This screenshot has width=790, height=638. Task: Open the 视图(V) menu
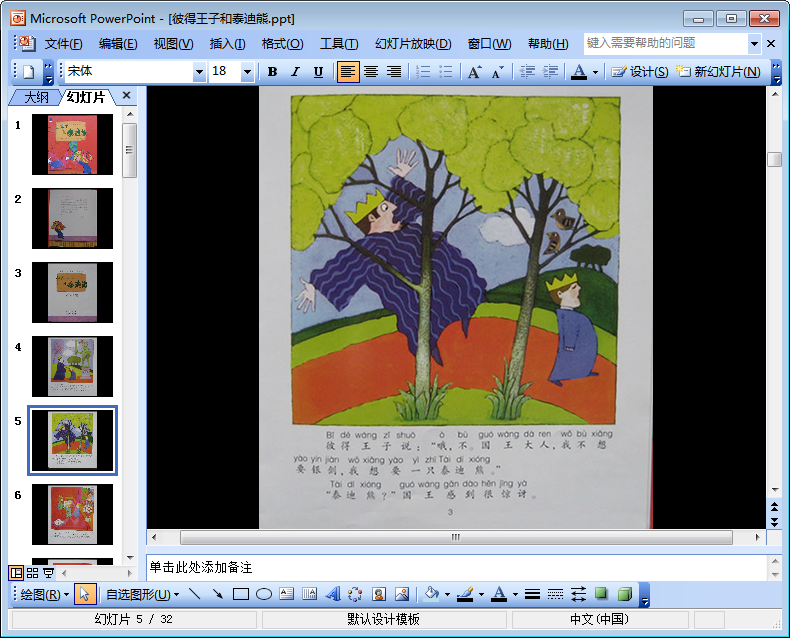tap(173, 44)
